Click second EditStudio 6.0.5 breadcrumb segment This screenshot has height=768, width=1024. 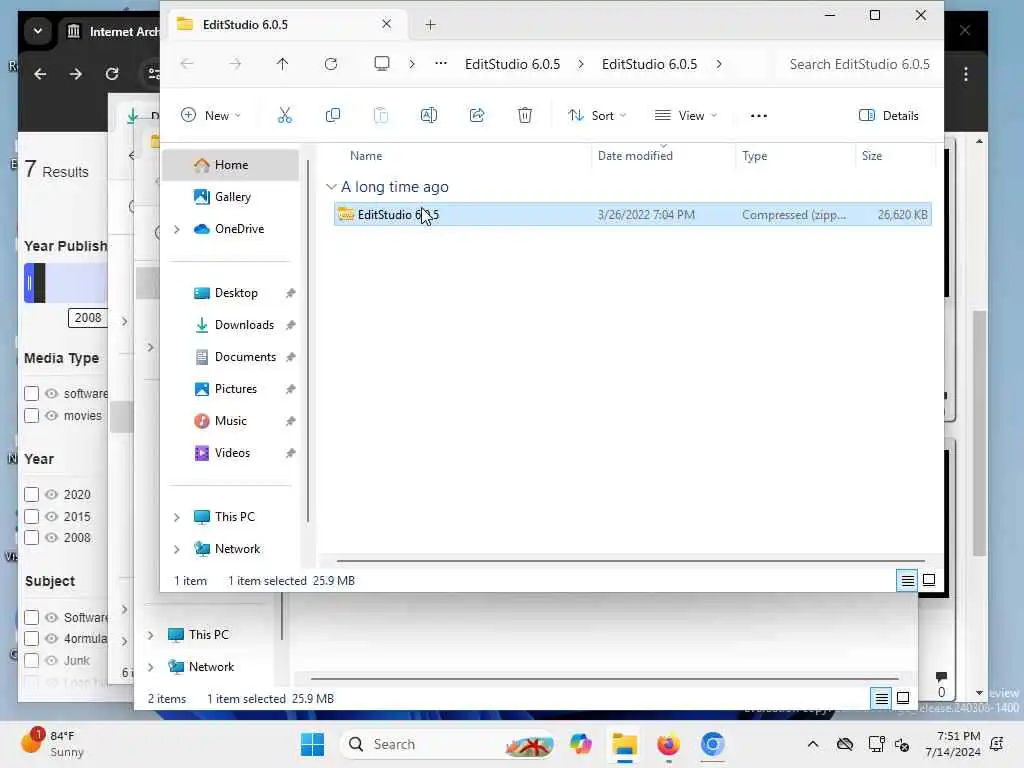tap(649, 64)
